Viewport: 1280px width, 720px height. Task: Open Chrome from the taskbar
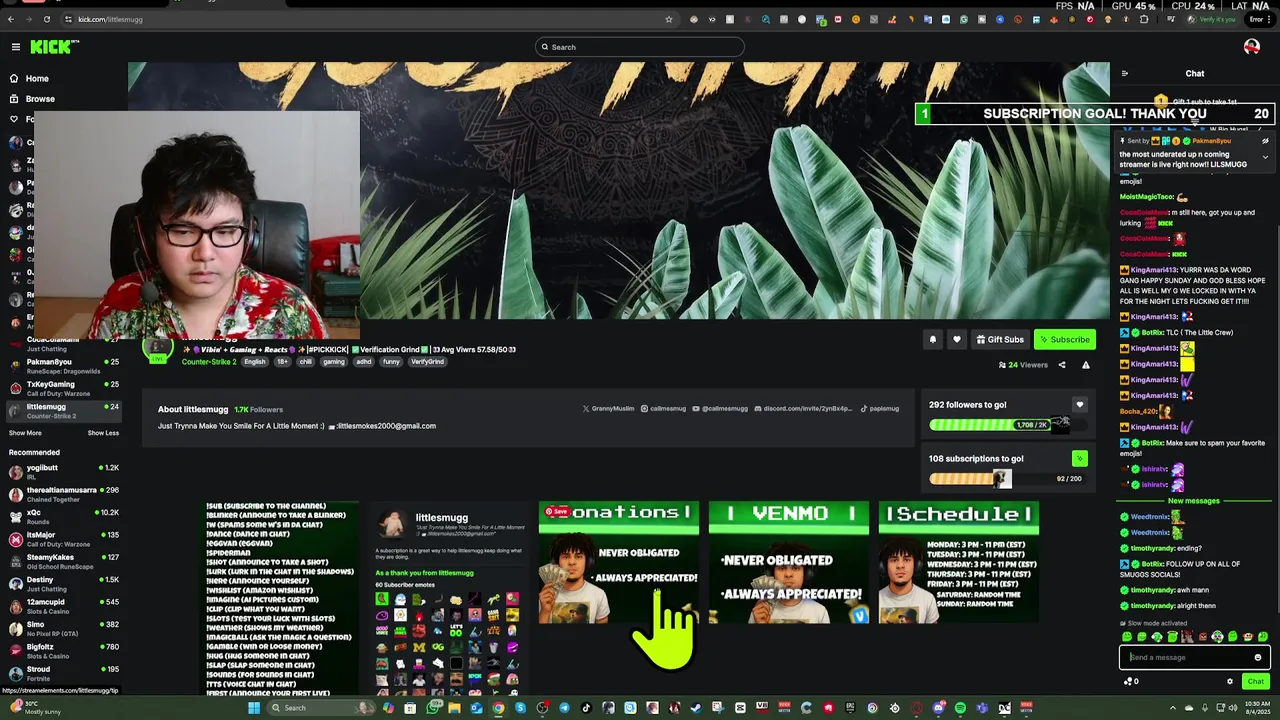click(x=498, y=708)
